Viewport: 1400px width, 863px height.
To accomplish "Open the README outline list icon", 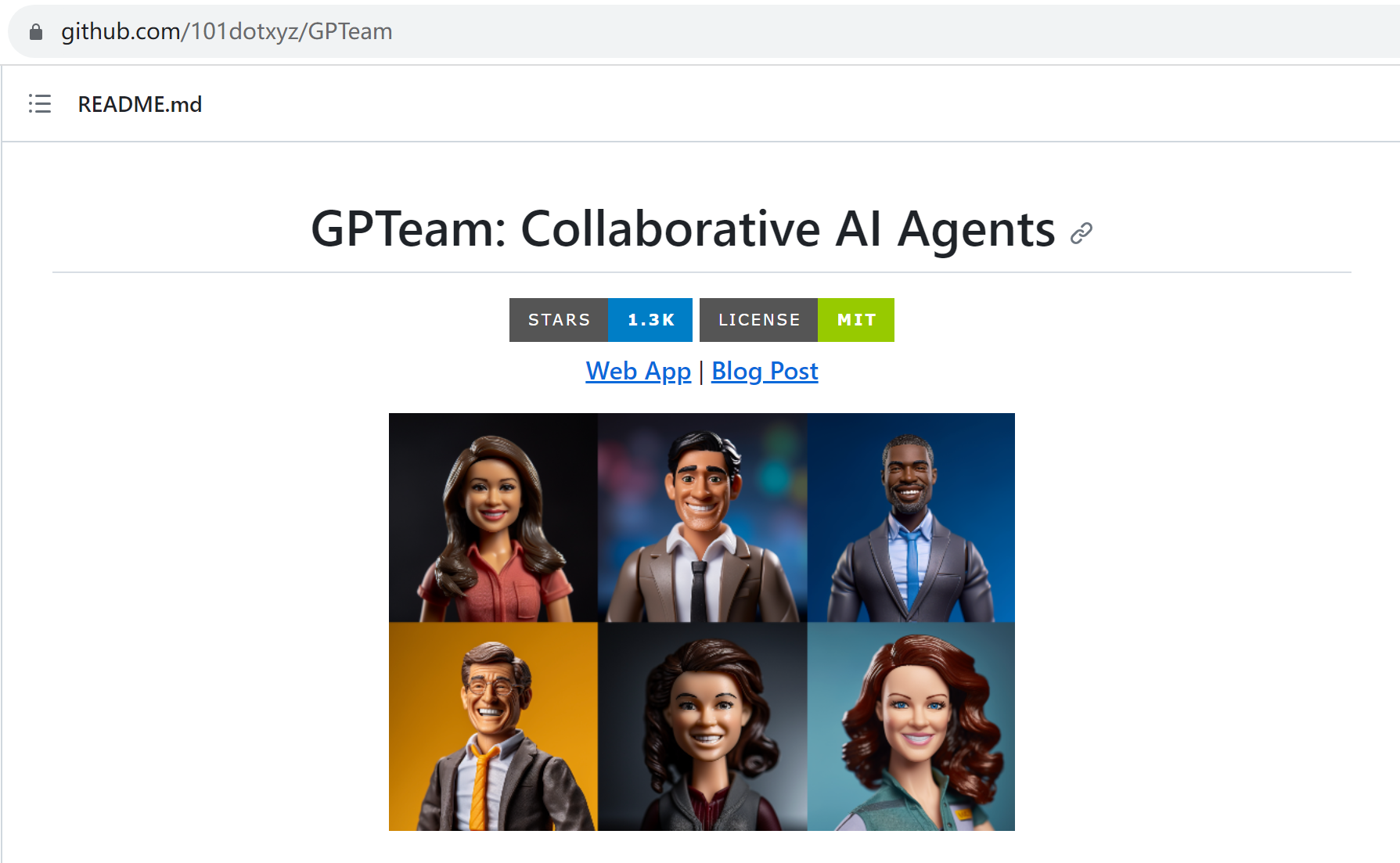I will (40, 104).
